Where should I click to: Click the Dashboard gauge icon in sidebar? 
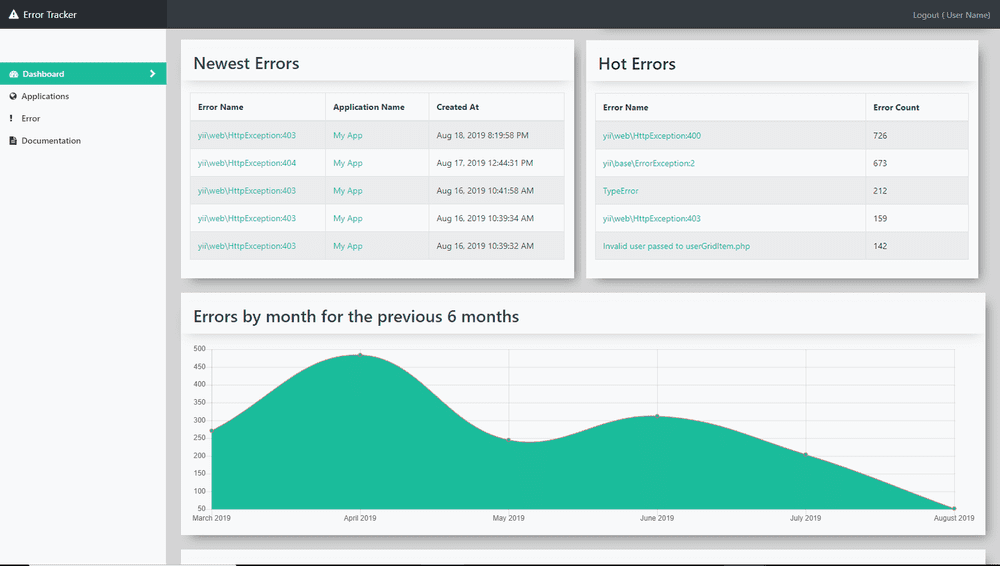13,74
